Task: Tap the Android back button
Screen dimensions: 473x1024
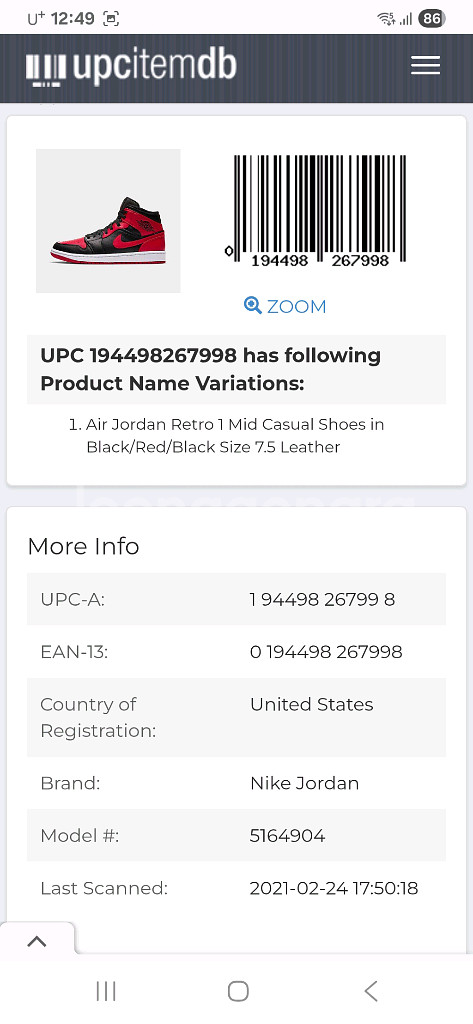Action: (x=370, y=991)
